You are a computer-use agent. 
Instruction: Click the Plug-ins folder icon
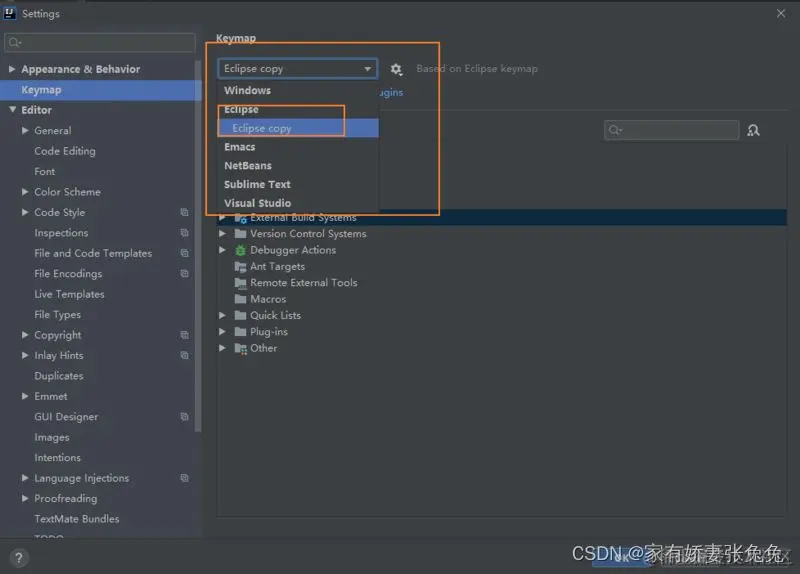240,332
